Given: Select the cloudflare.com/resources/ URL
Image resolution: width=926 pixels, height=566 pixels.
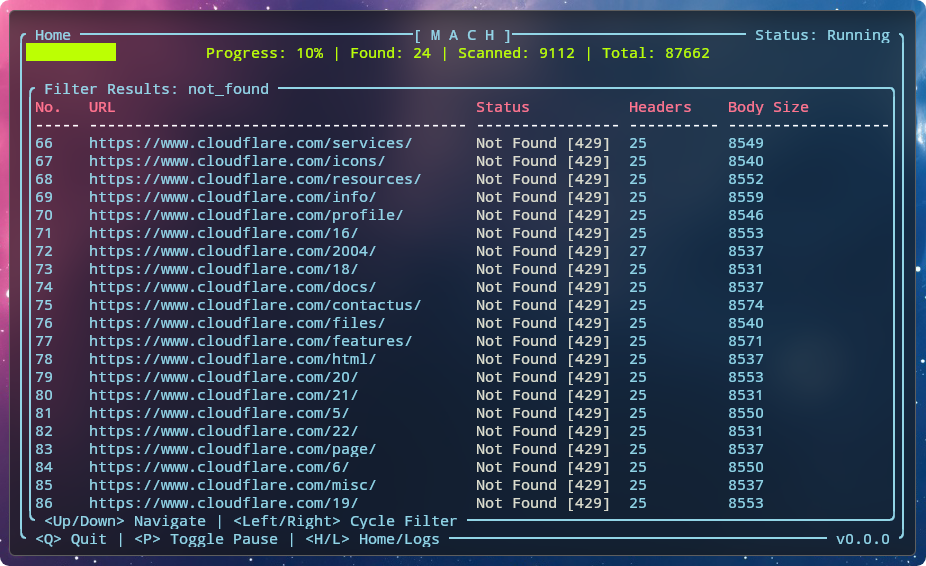Looking at the screenshot, I should [255, 180].
